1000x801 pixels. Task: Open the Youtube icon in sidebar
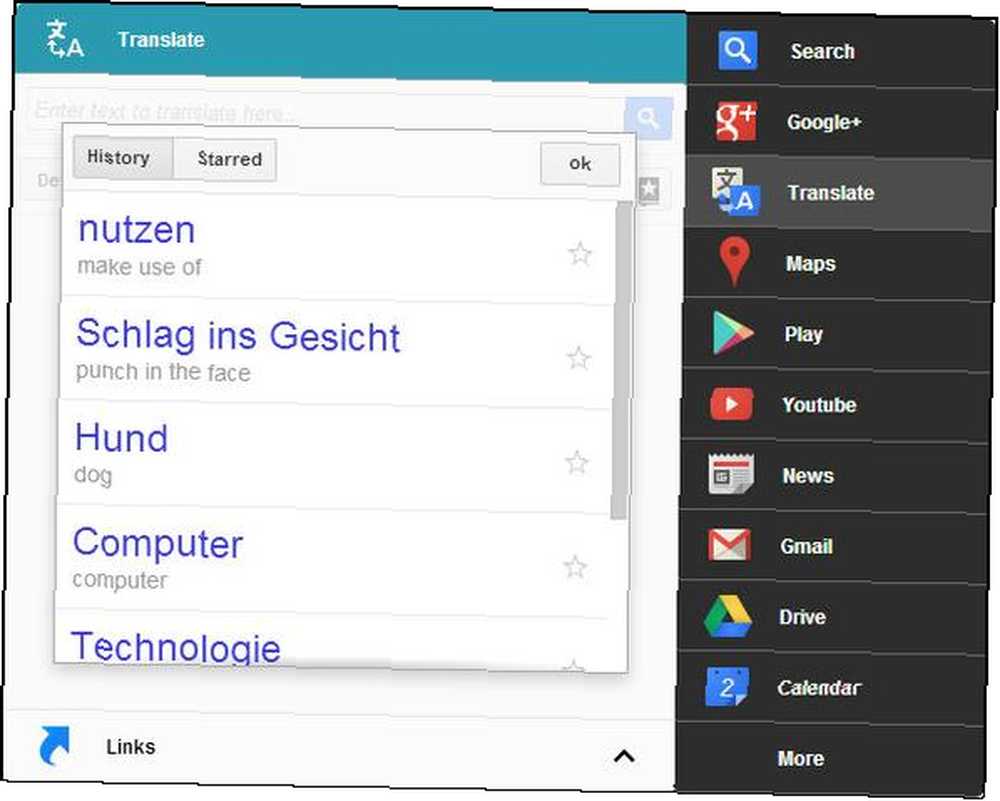732,404
